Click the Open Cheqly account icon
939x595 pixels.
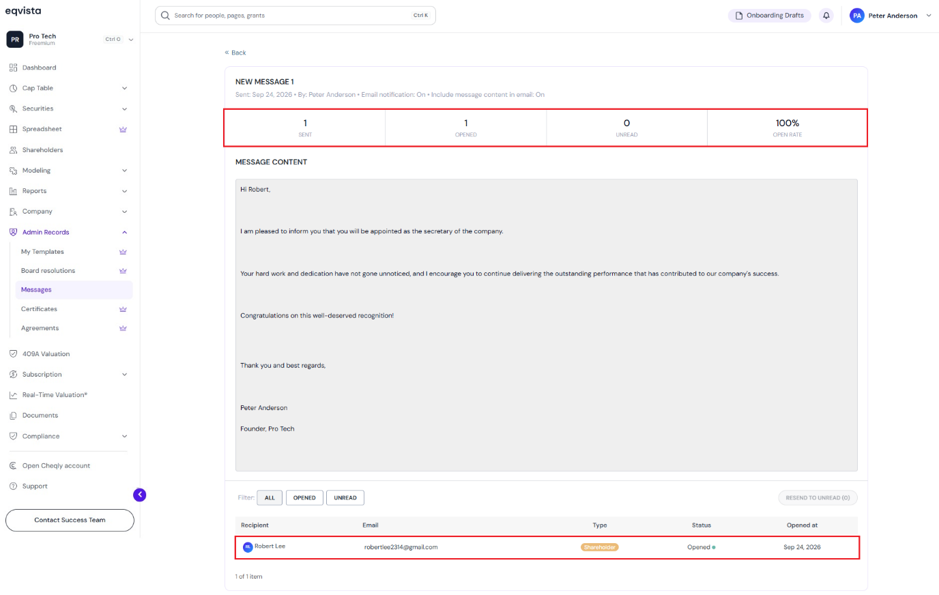(13, 466)
